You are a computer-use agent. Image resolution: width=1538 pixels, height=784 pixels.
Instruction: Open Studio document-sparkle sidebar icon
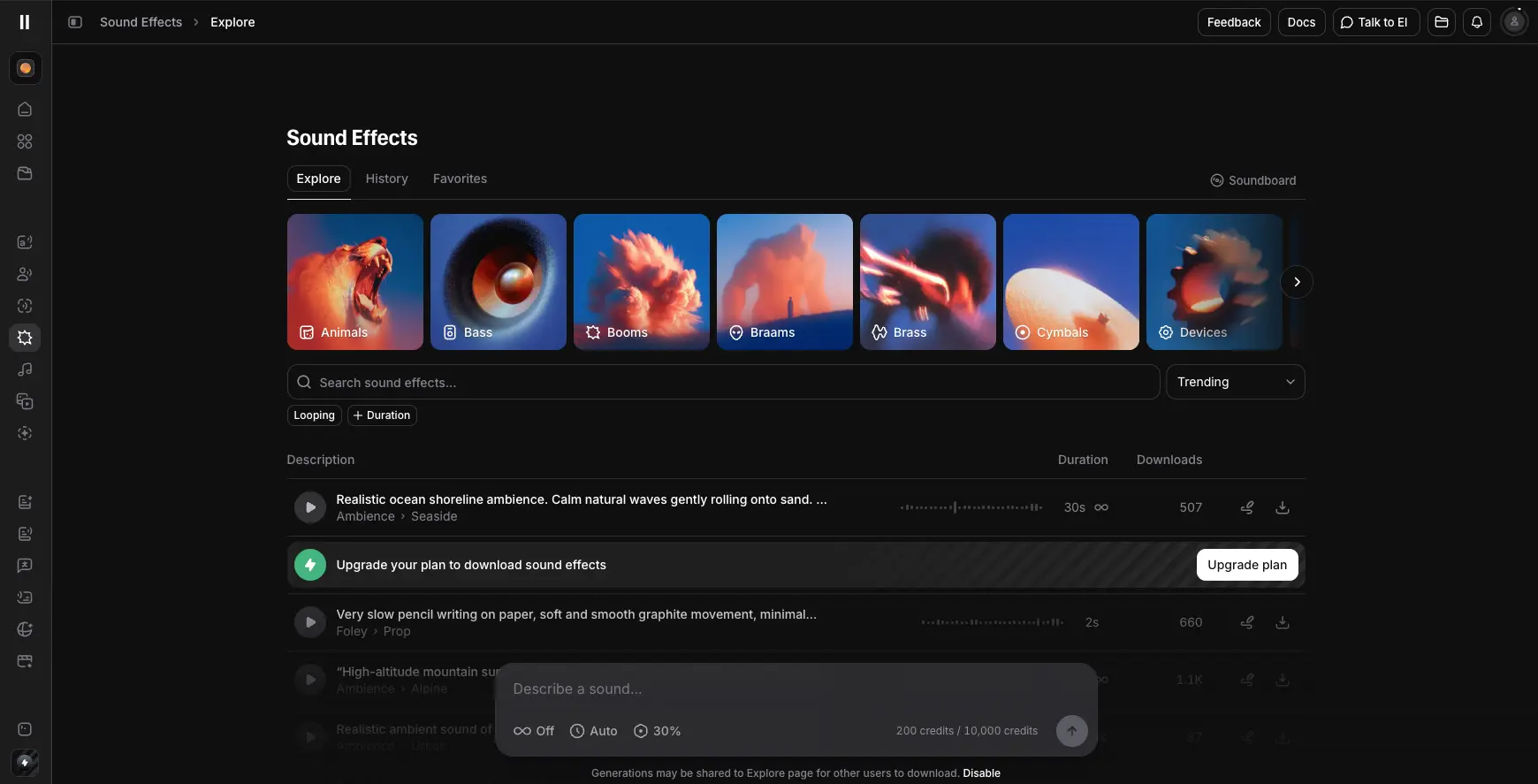(25, 502)
